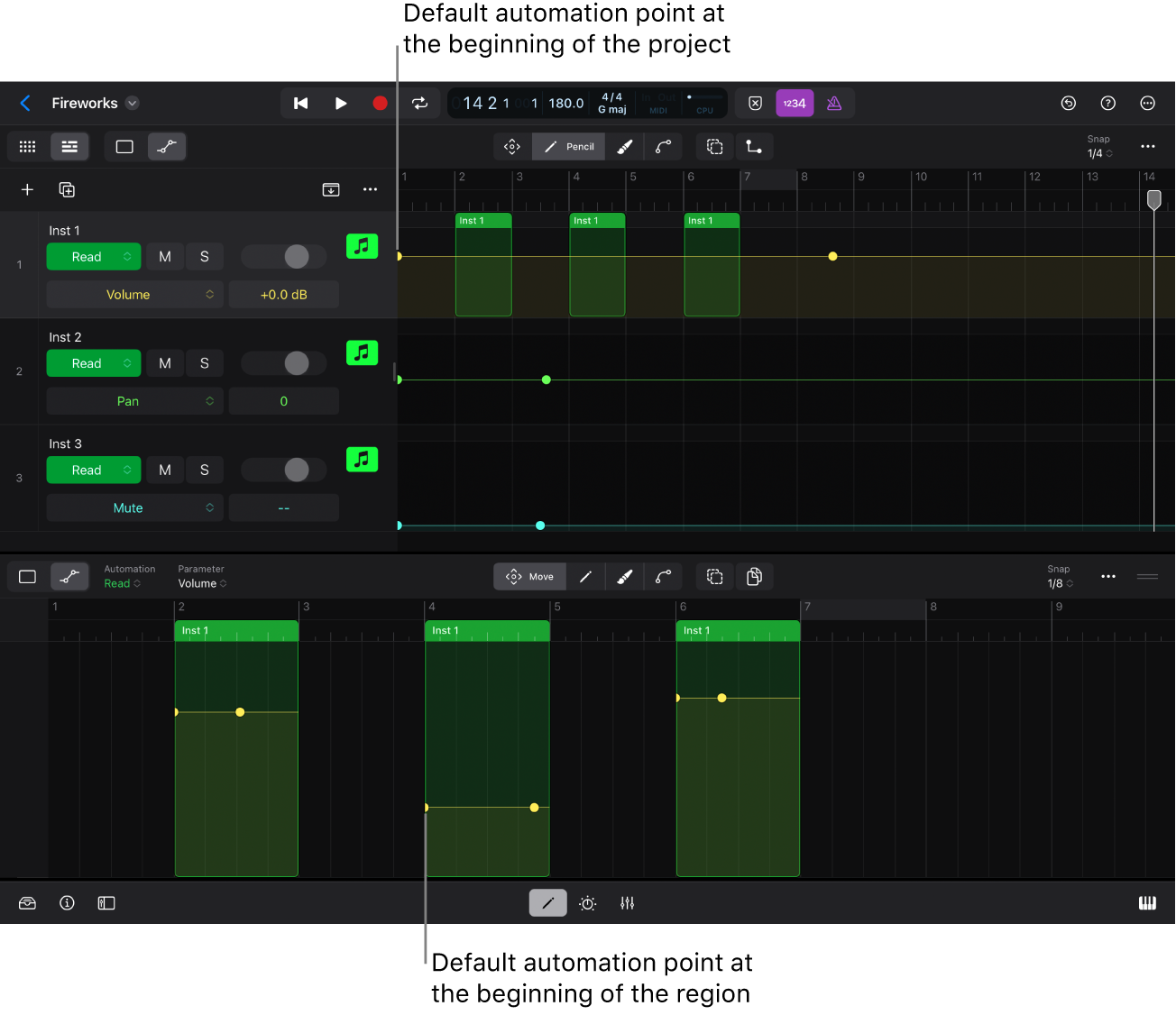Select the editor Move tool button
Viewport: 1176px width, 1015px height.
[529, 577]
